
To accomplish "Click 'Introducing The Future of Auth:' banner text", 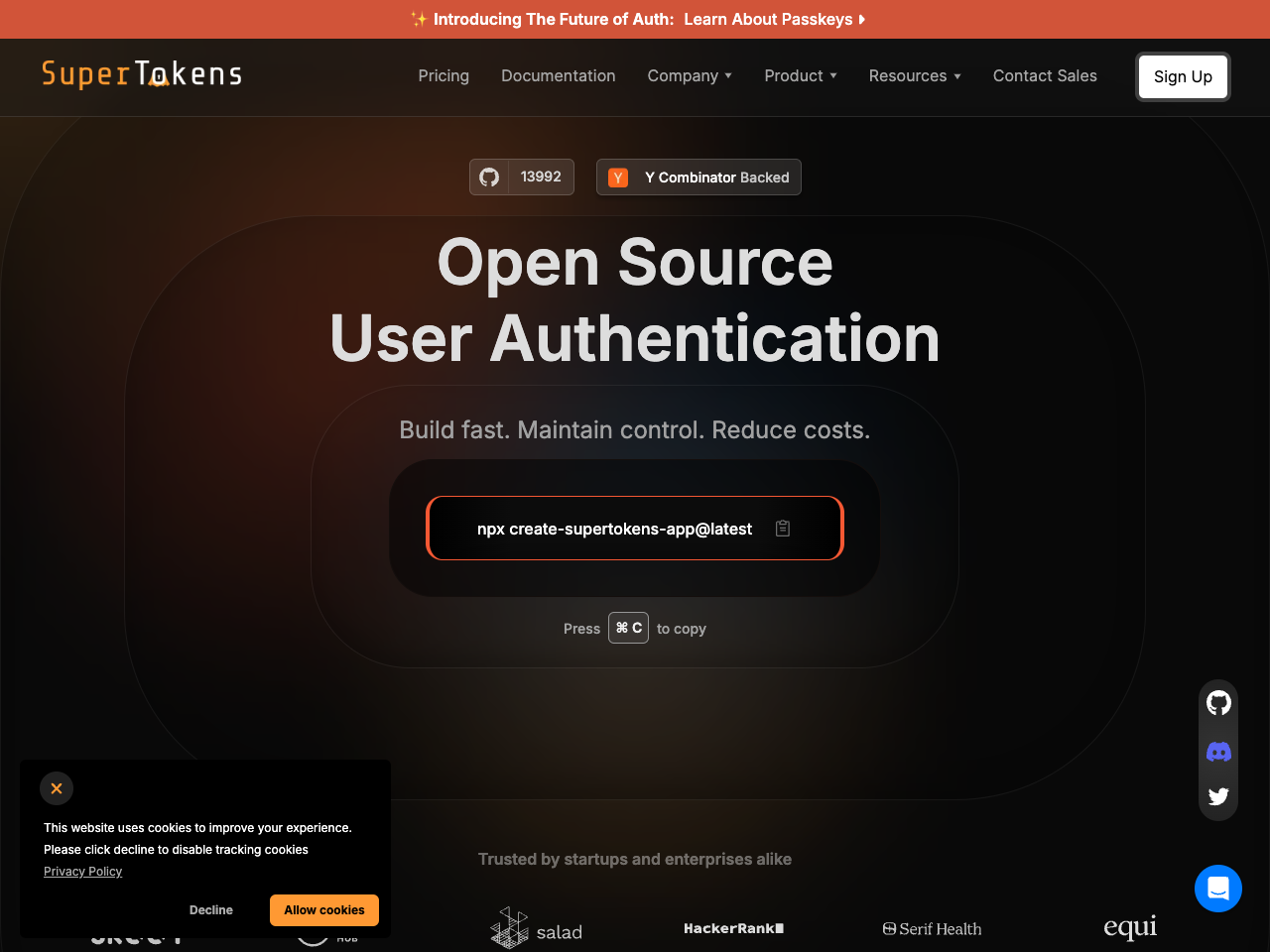I will (x=554, y=19).
